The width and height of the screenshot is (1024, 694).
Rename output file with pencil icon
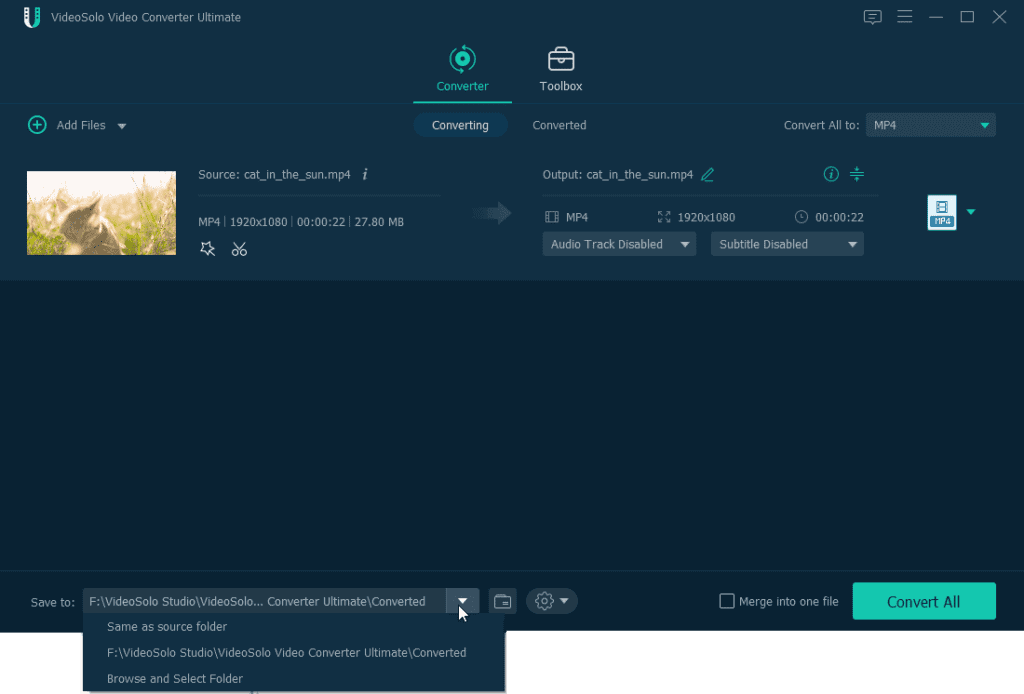point(707,174)
